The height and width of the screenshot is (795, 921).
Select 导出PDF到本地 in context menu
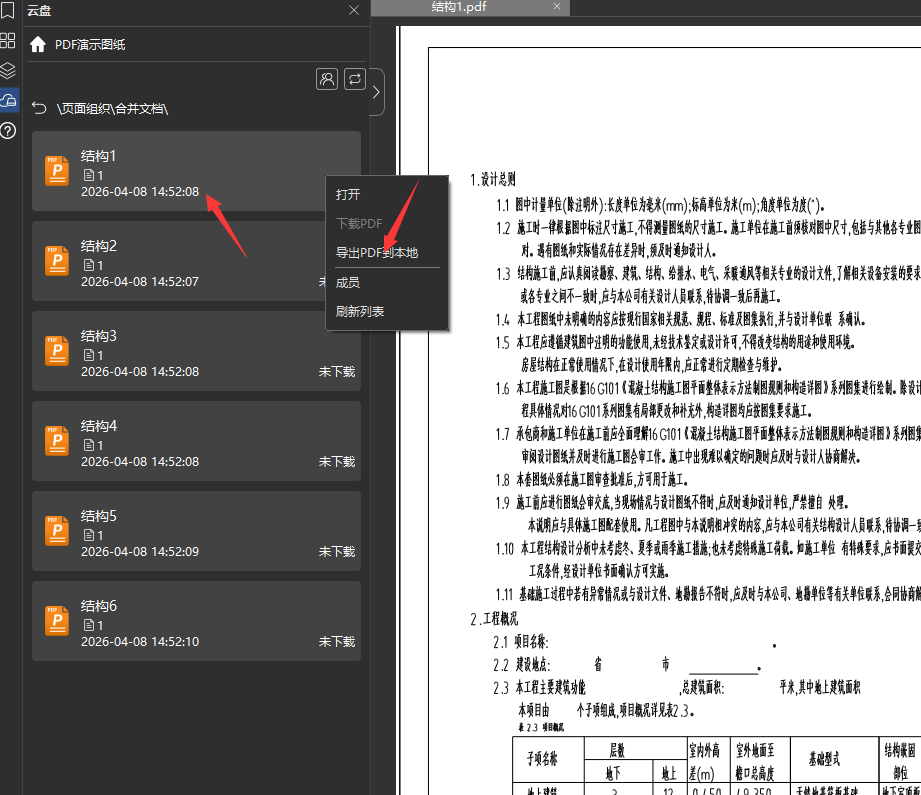376,253
